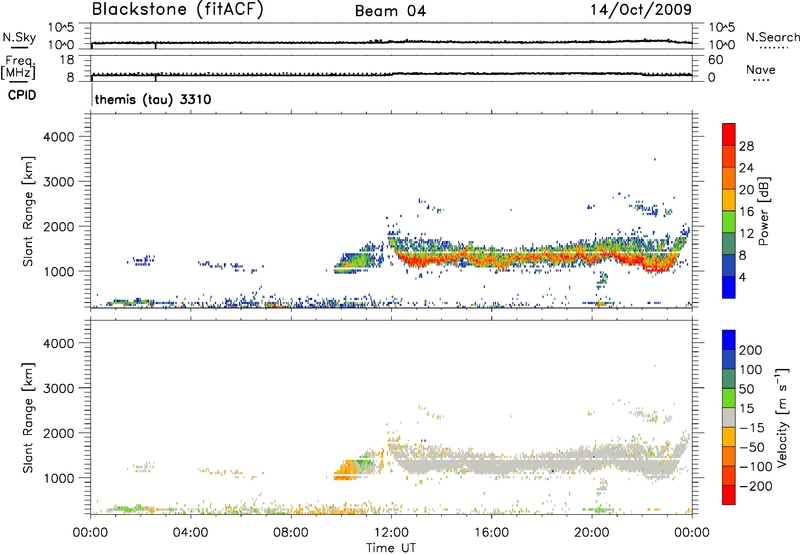
Task: Click the "Nave" legend label
Action: pyautogui.click(x=761, y=70)
